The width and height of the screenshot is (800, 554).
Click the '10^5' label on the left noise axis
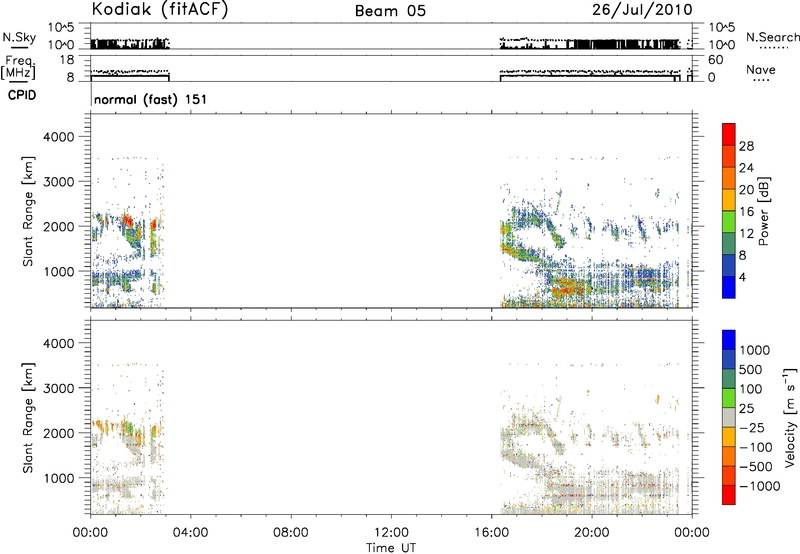coord(61,27)
